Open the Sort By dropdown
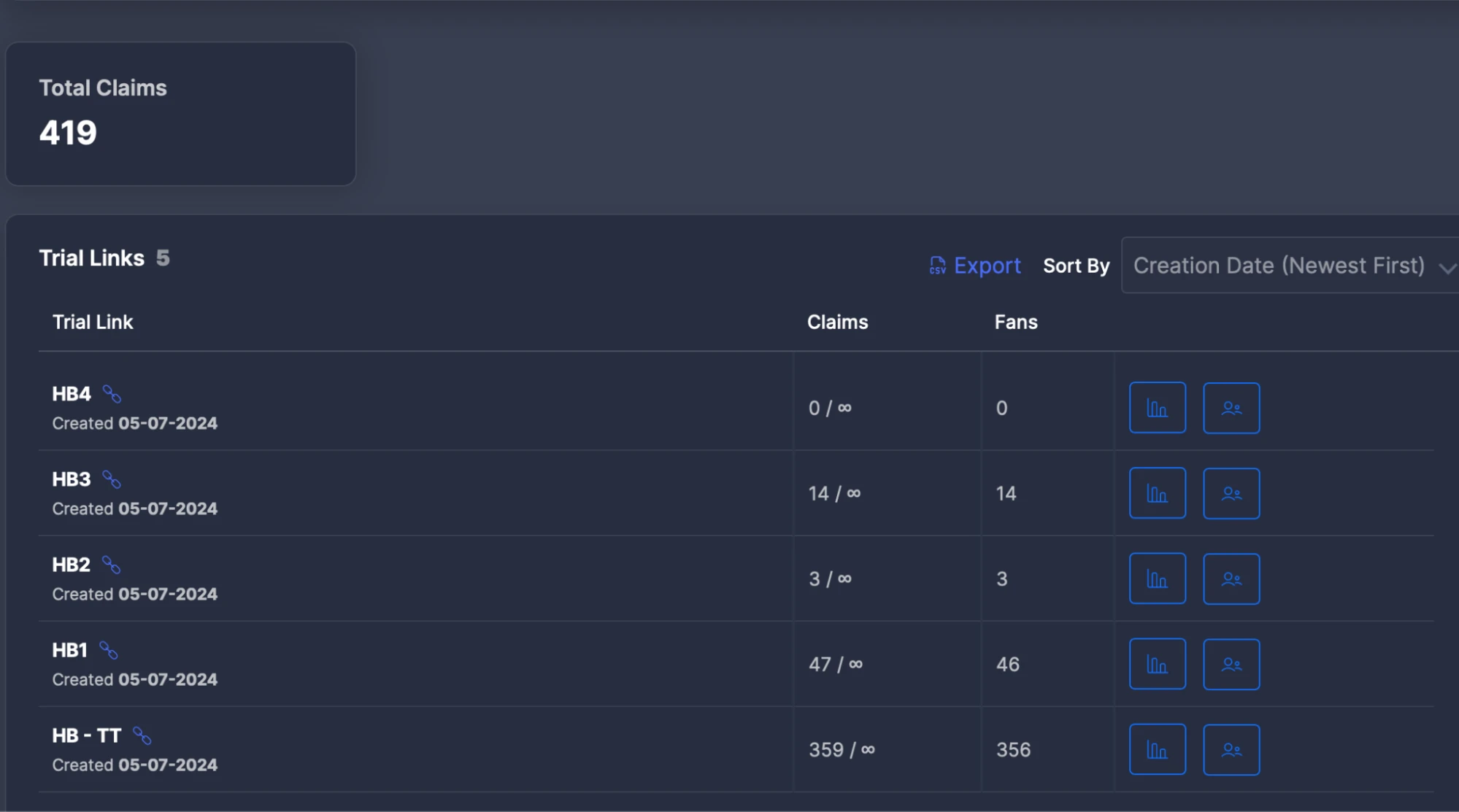Viewport: 1459px width, 812px height. pyautogui.click(x=1290, y=266)
